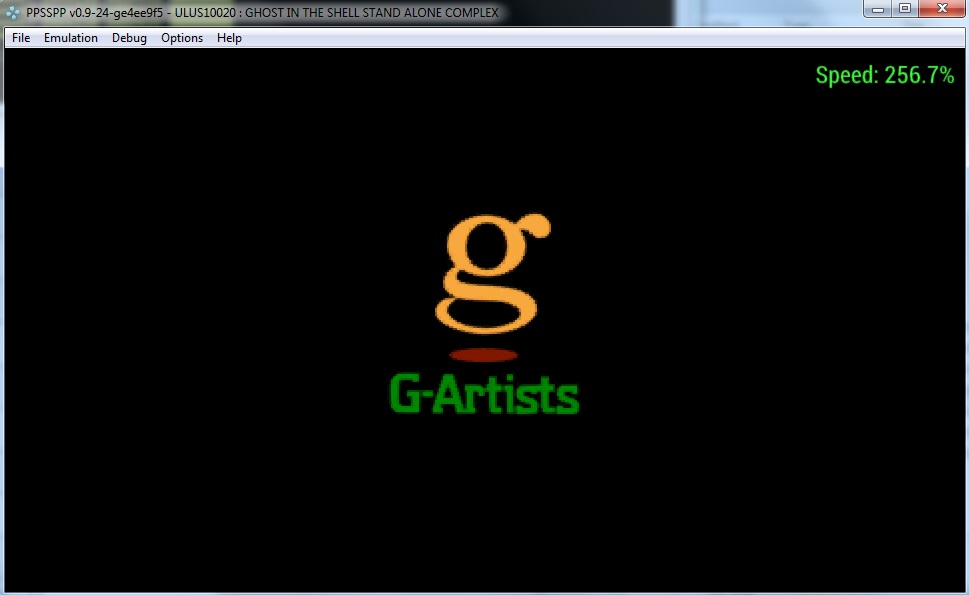Click the dark red oval under the logo
This screenshot has height=595, width=969.
tap(483, 355)
